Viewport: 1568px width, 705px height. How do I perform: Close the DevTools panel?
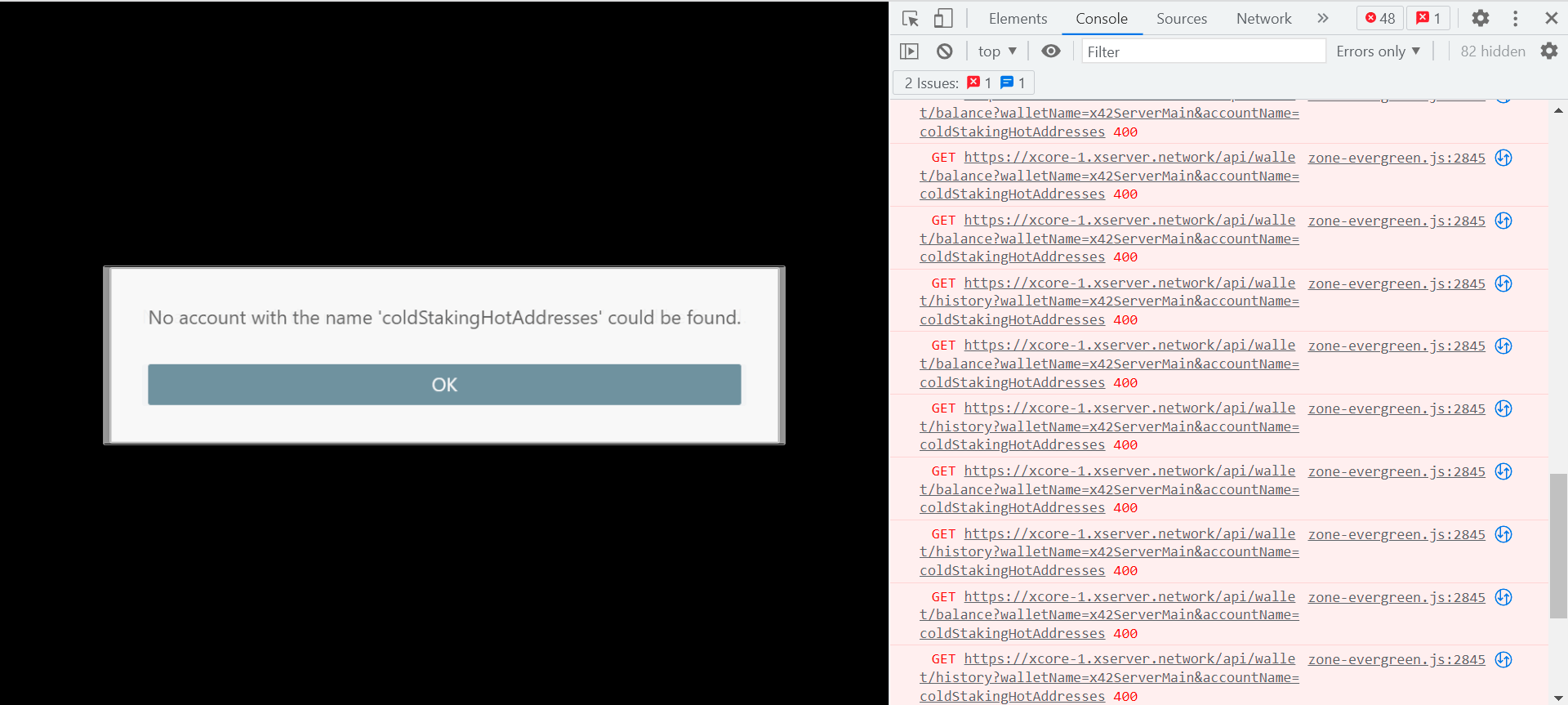1551,18
